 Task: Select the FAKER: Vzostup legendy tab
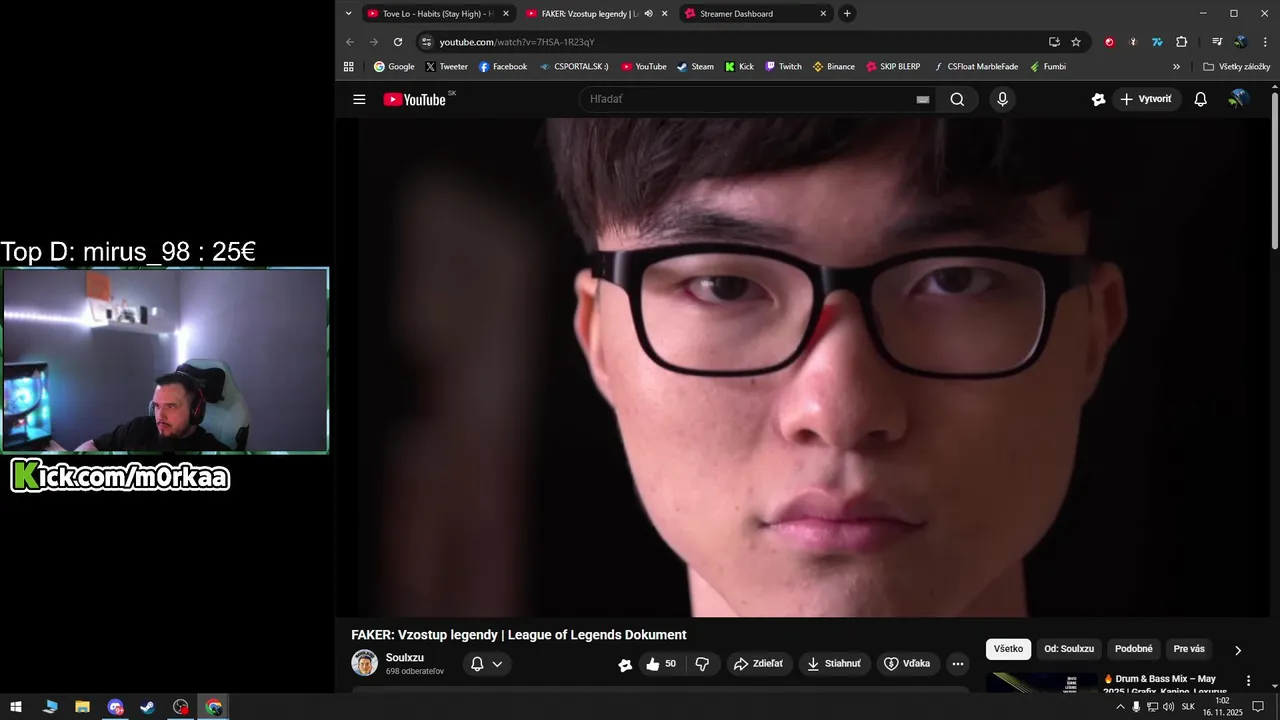click(596, 14)
